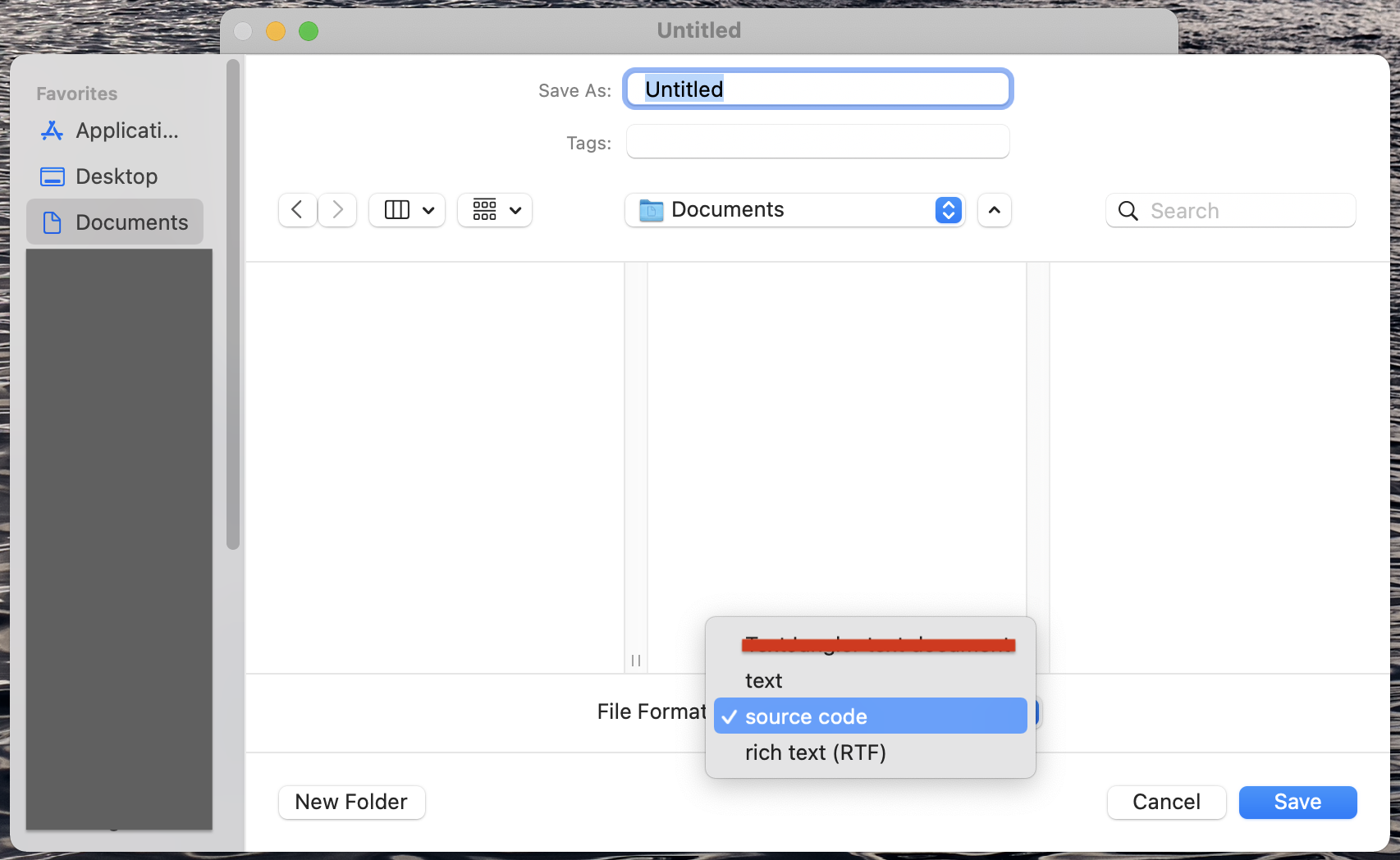Click the Save As name field
1400x860 pixels.
click(x=818, y=89)
